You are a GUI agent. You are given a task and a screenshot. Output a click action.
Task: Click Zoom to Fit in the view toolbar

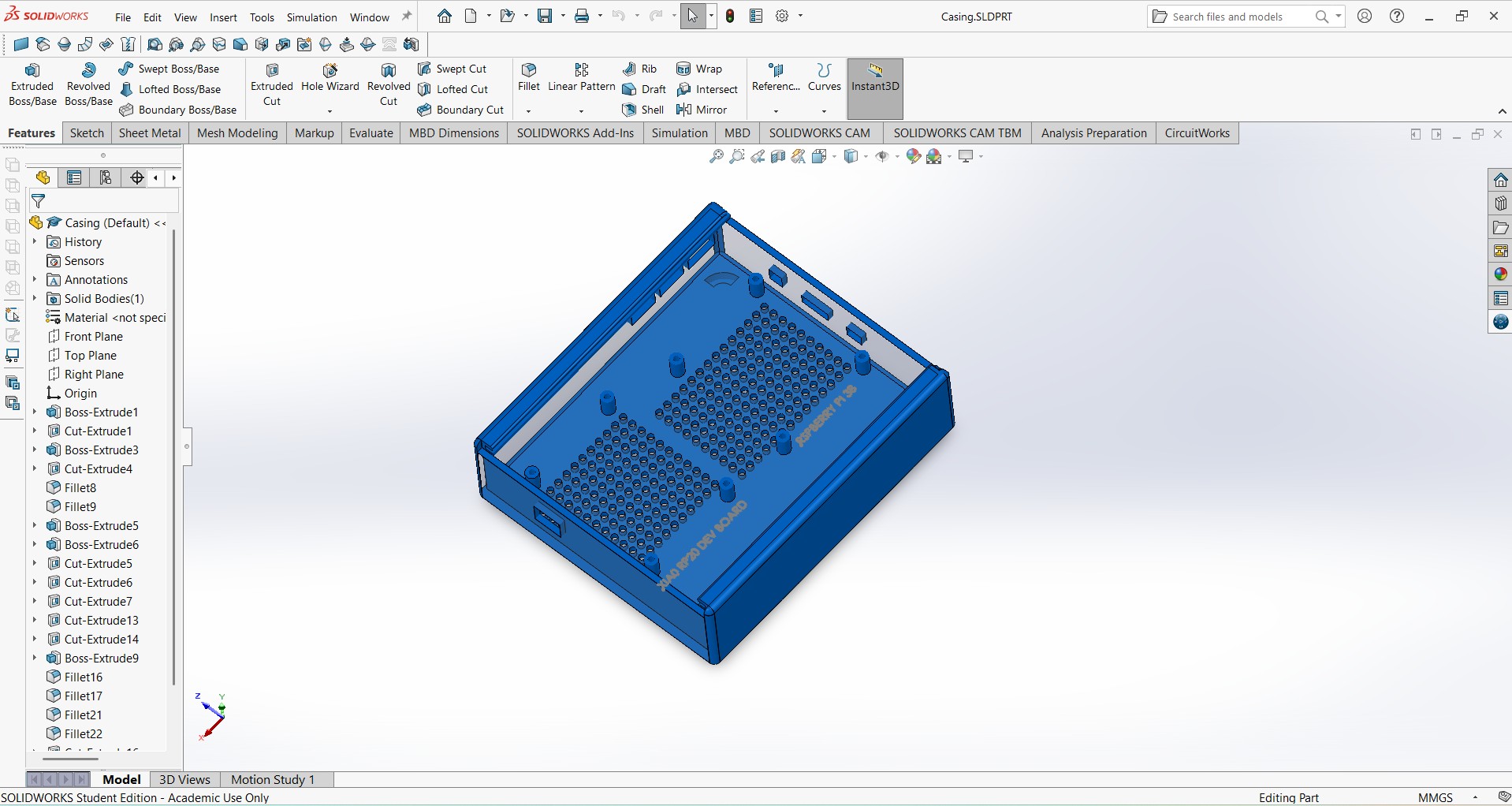pyautogui.click(x=717, y=157)
